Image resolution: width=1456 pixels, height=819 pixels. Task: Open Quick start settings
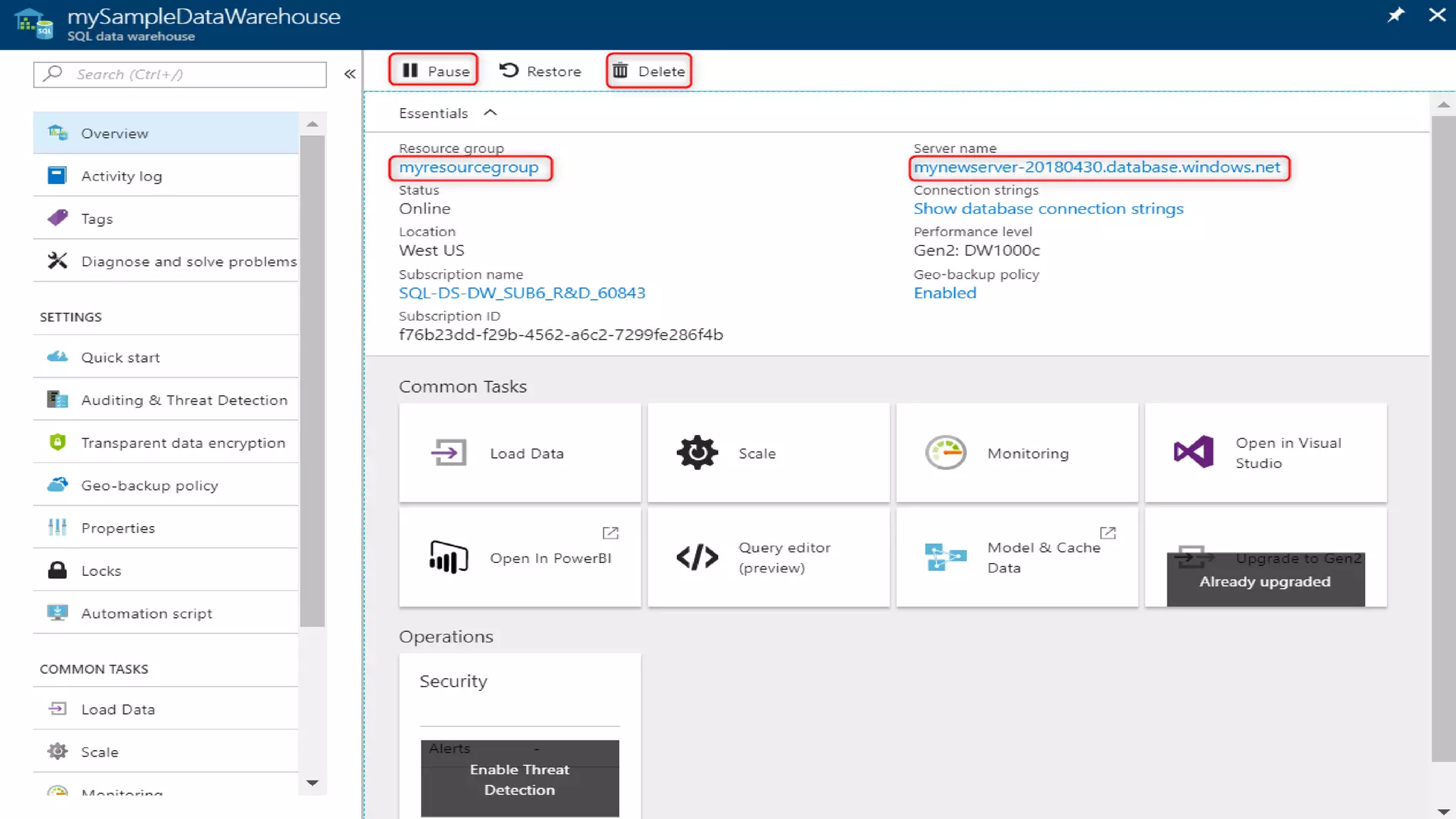(166, 357)
